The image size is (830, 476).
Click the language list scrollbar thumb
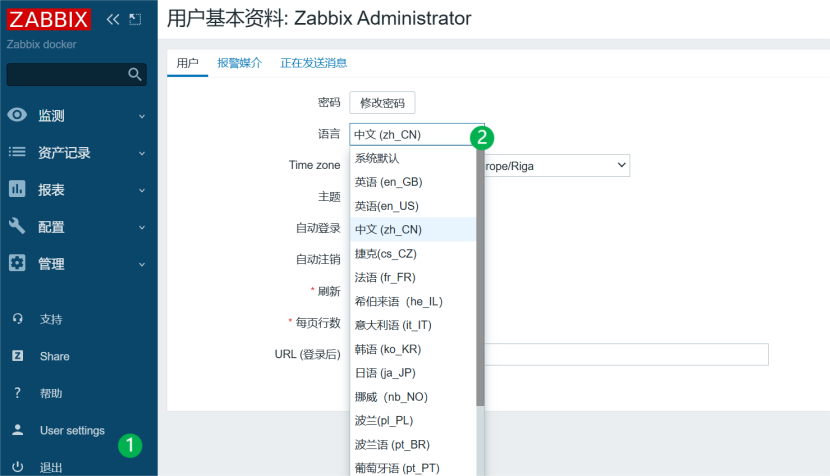(x=480, y=276)
